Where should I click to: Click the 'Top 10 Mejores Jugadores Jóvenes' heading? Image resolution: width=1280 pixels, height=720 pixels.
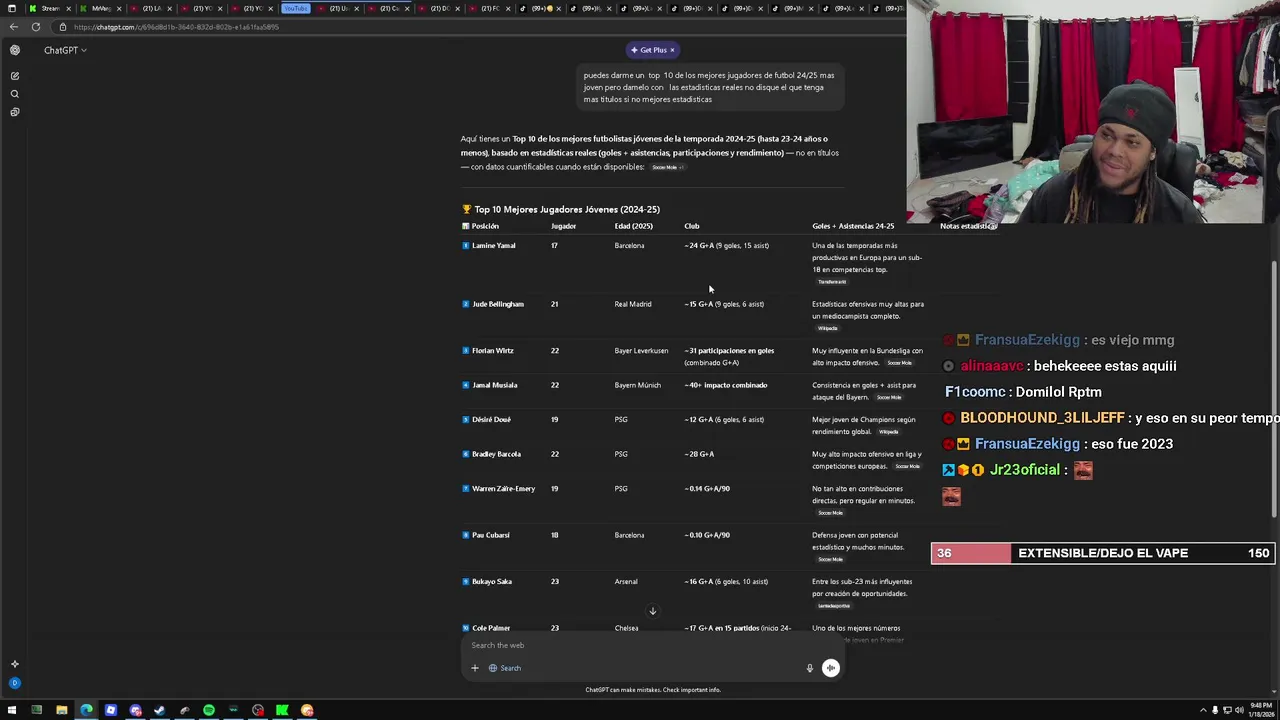(x=567, y=210)
